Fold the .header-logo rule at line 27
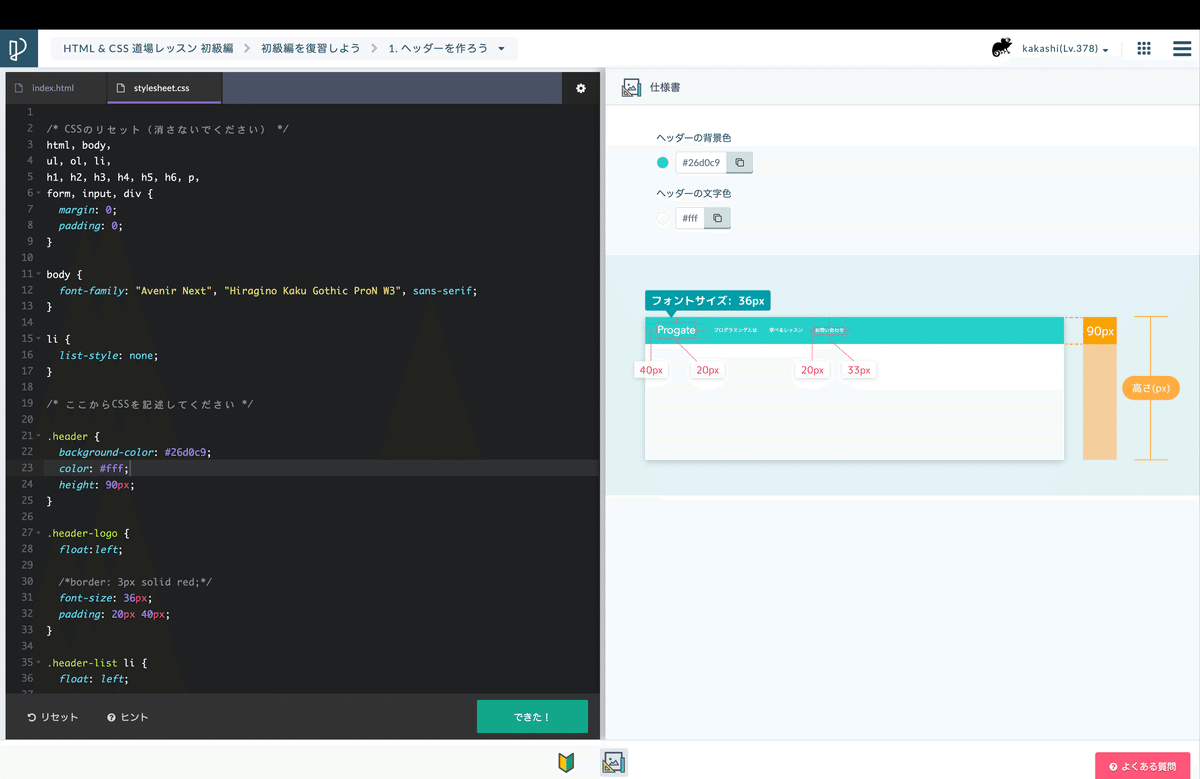1200x779 pixels. tap(38, 533)
